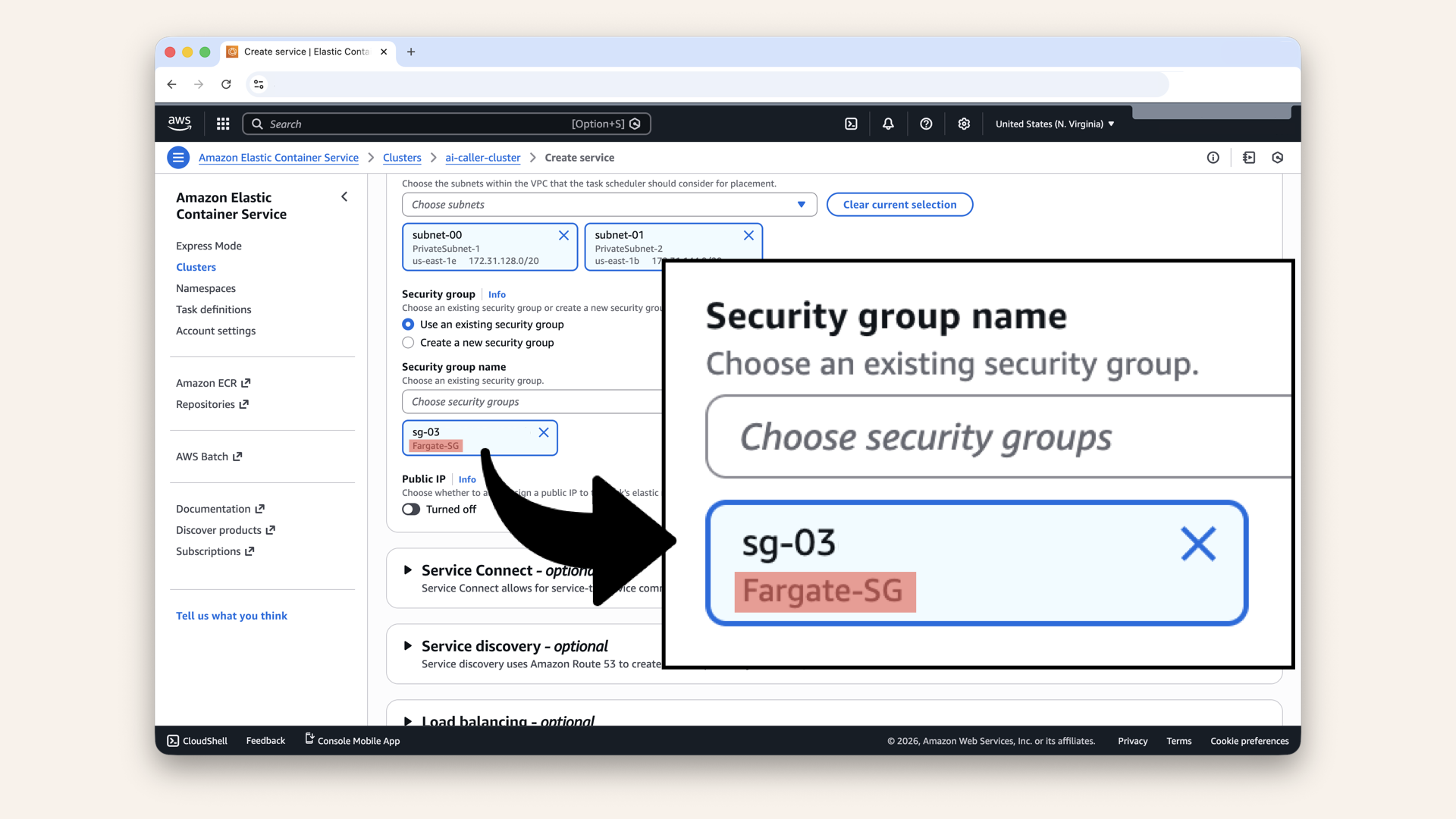
Task: Open Task definitions in the sidebar
Action: [213, 309]
